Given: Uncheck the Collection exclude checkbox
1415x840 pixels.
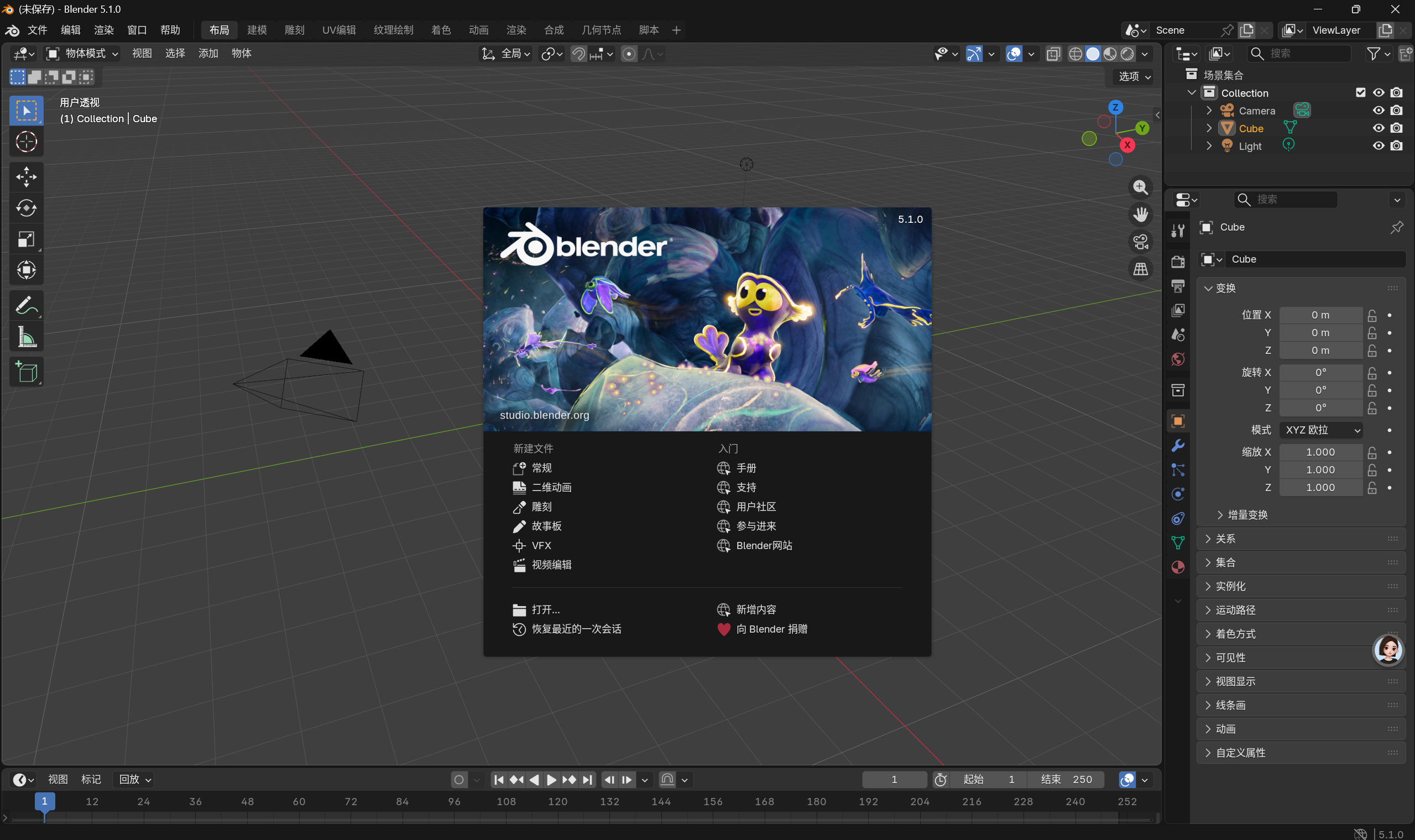Looking at the screenshot, I should pyautogui.click(x=1361, y=93).
